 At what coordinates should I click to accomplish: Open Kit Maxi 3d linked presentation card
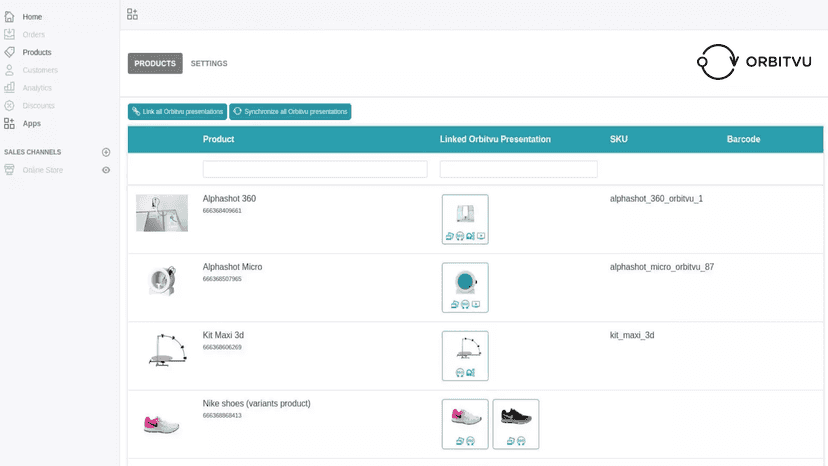[465, 356]
